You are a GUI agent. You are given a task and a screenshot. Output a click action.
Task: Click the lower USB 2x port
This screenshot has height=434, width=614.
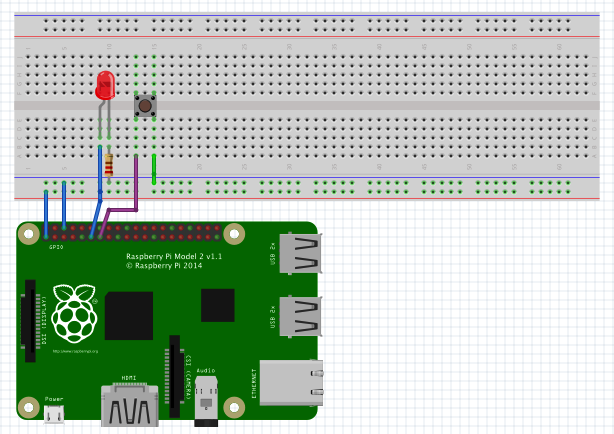(301, 316)
